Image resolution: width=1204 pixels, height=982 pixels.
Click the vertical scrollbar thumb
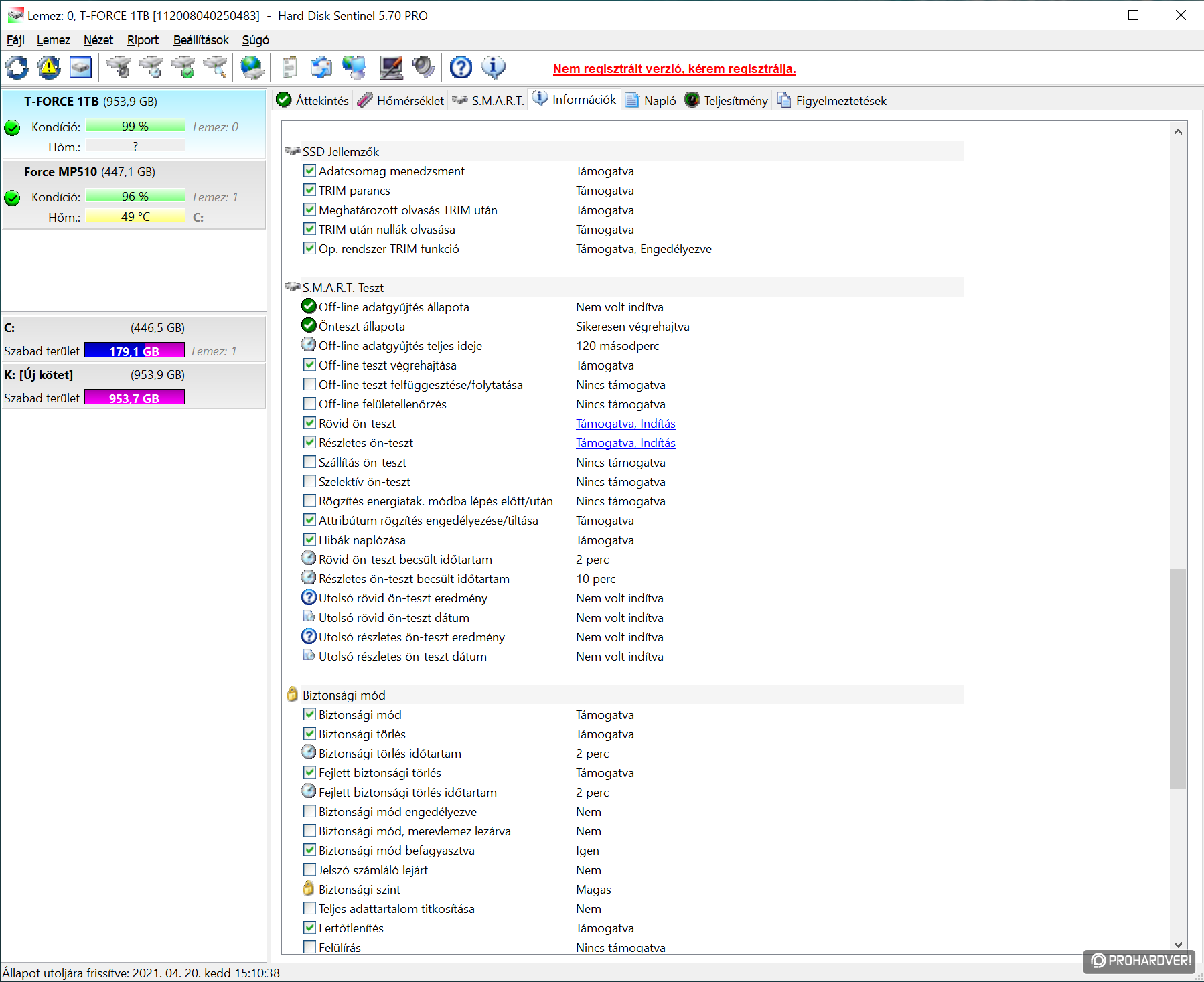1178,679
